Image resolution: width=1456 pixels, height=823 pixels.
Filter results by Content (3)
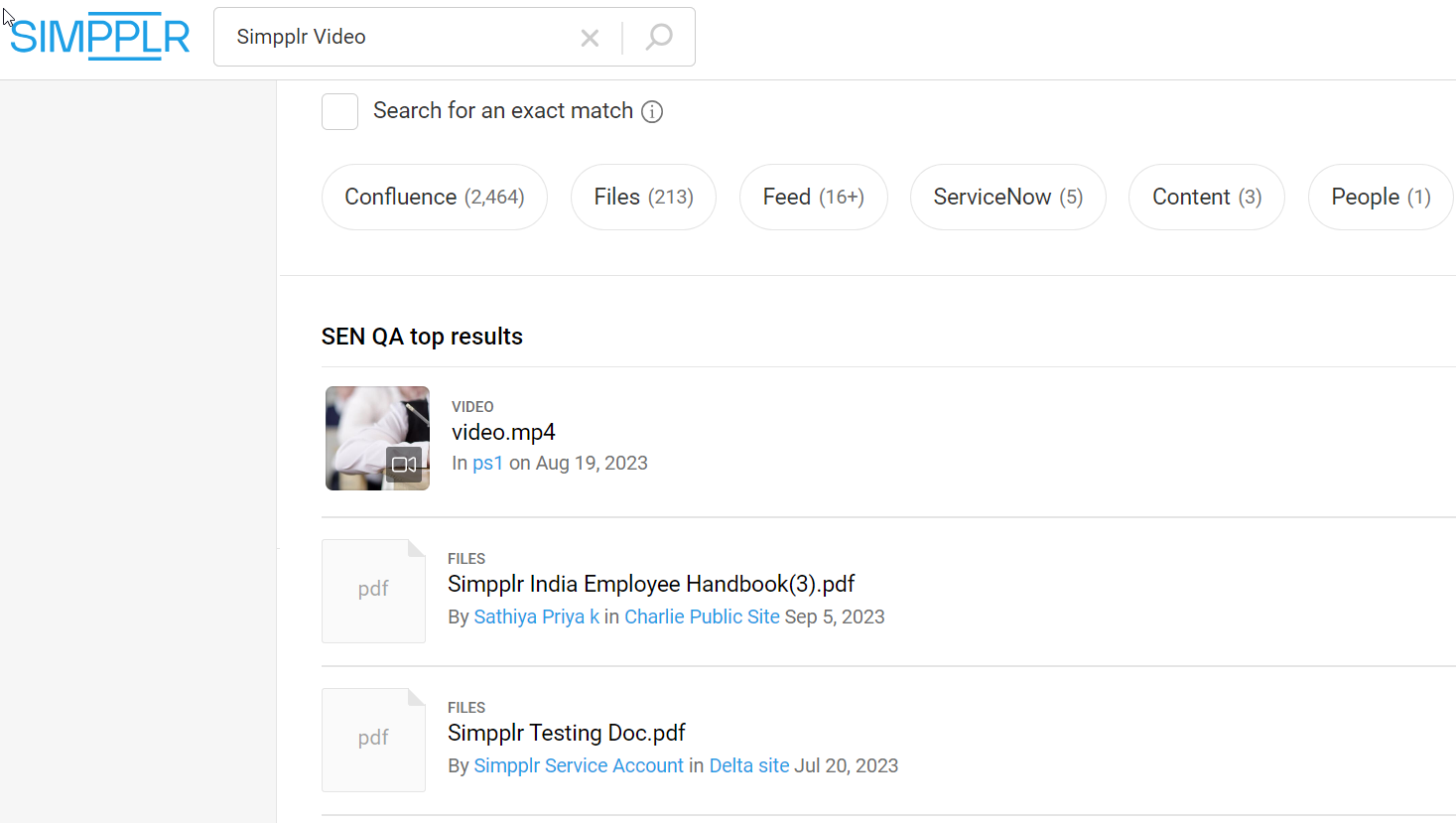(1207, 197)
